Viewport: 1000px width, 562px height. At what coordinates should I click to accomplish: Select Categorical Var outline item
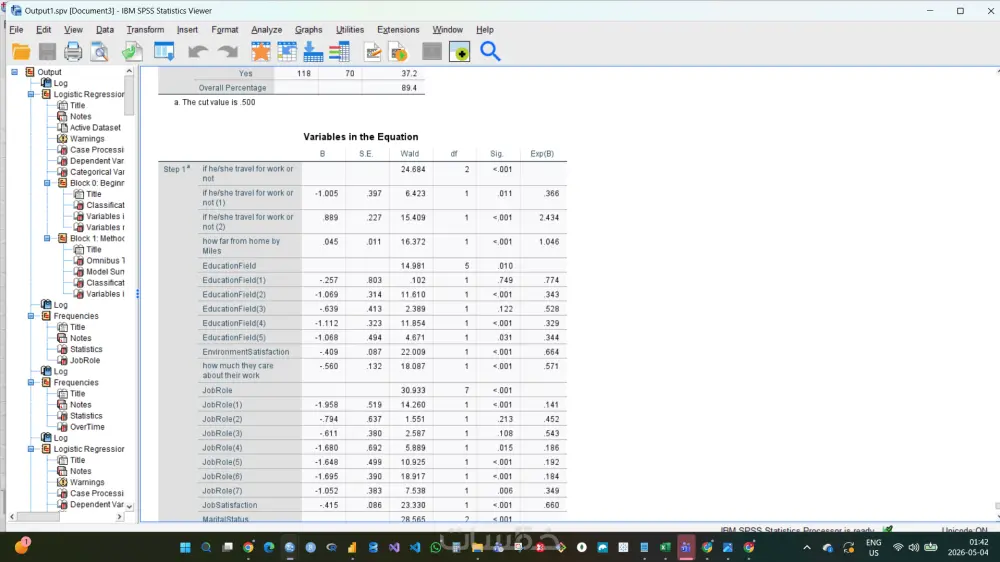pyautogui.click(x=97, y=172)
